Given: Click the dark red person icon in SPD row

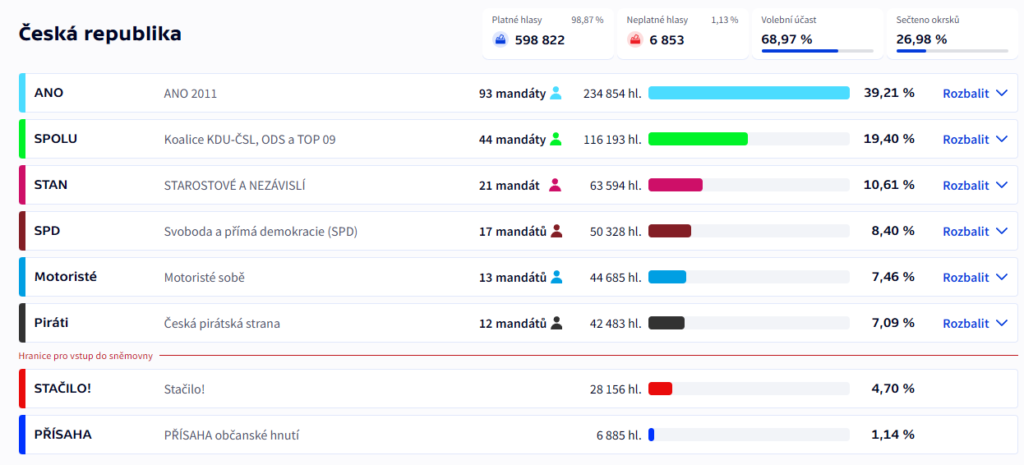Looking at the screenshot, I should (x=557, y=231).
